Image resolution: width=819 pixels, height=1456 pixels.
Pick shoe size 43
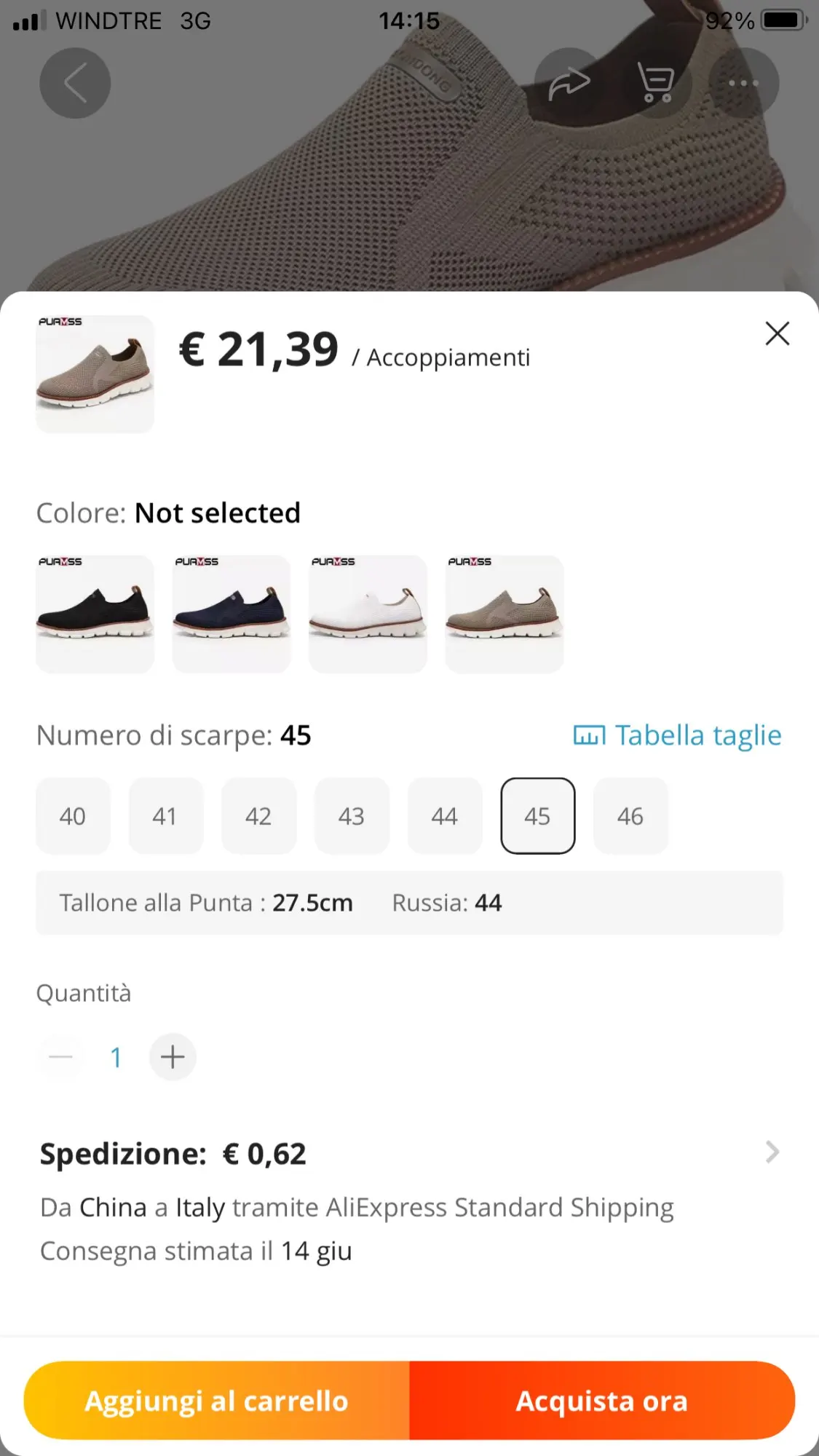(352, 815)
